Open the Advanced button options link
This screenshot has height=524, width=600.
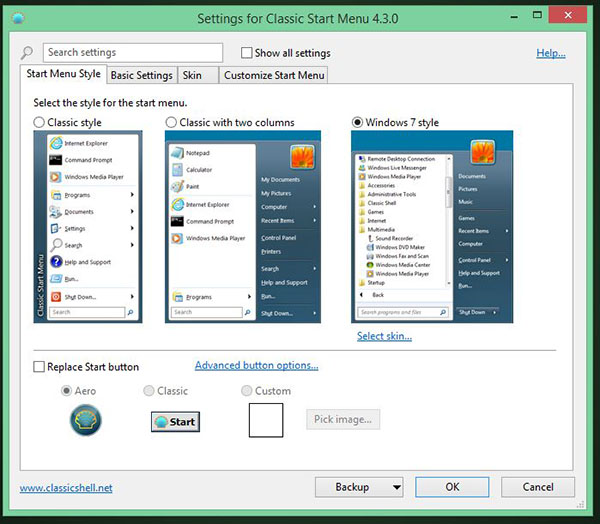[x=256, y=366]
